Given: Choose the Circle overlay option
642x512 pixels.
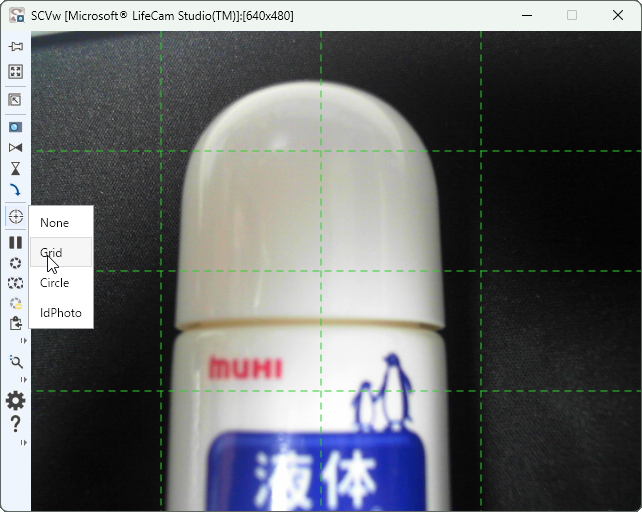Looking at the screenshot, I should coord(61,283).
